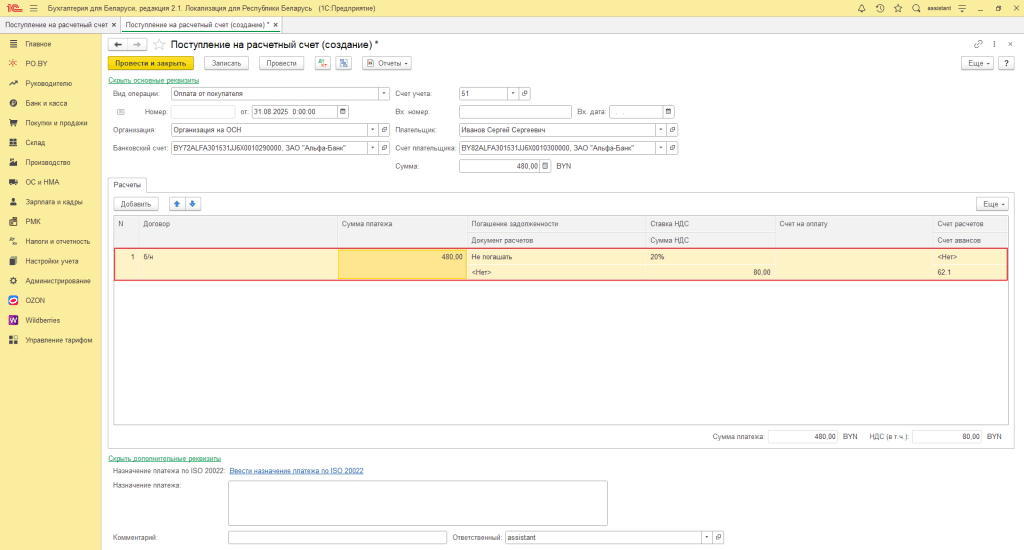Click Комментарий input field
Screen dimensions: 1024x550
click(337, 537)
